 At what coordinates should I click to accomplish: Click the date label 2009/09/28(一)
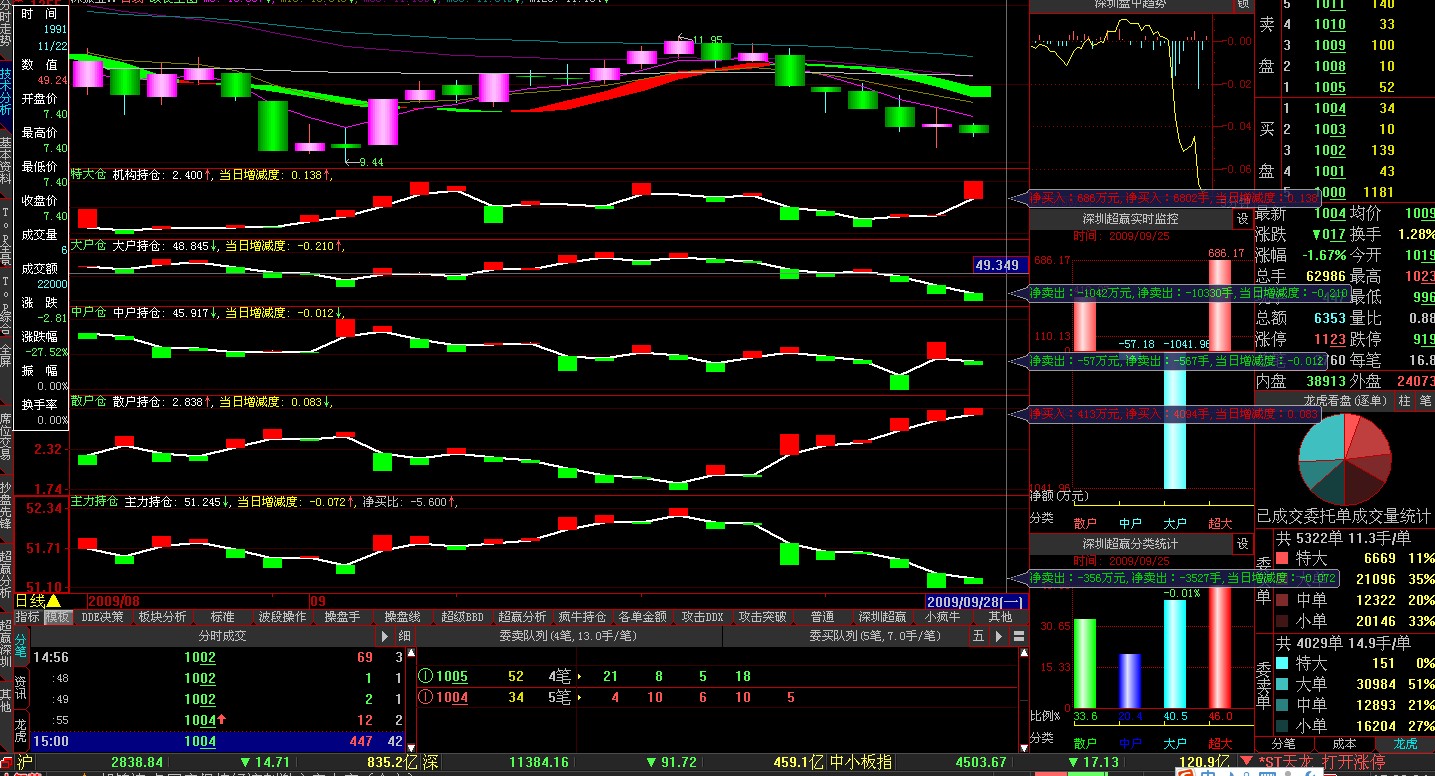pos(976,601)
